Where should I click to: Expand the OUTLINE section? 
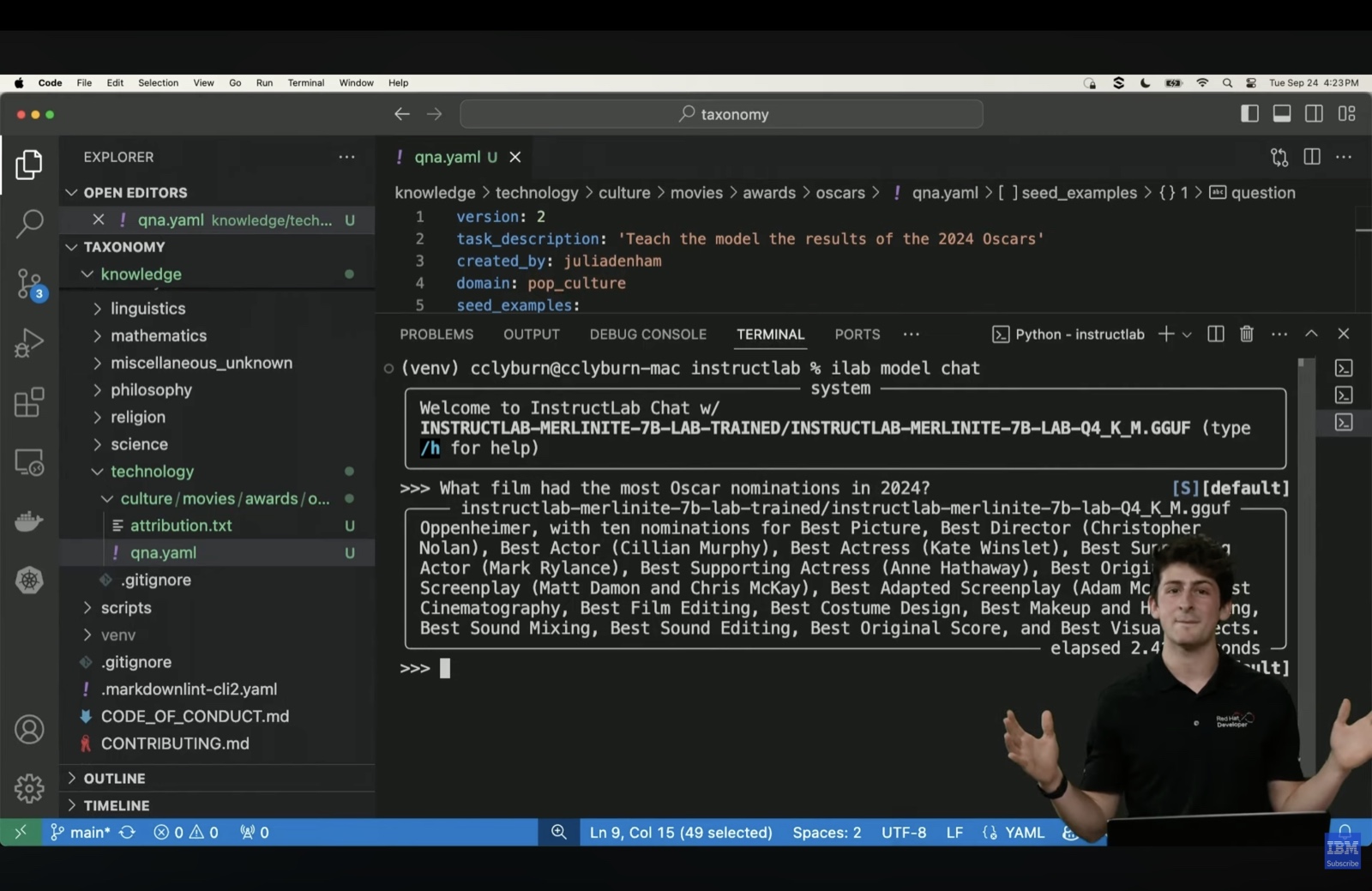(114, 779)
